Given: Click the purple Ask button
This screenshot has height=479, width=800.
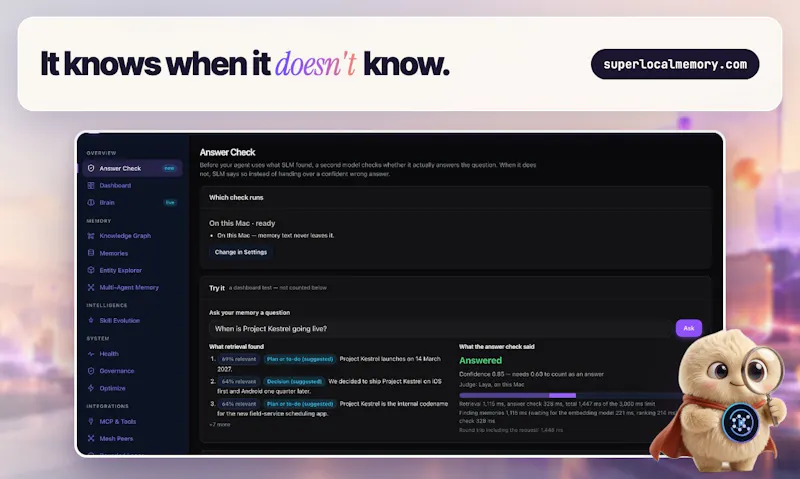Looking at the screenshot, I should [x=689, y=328].
